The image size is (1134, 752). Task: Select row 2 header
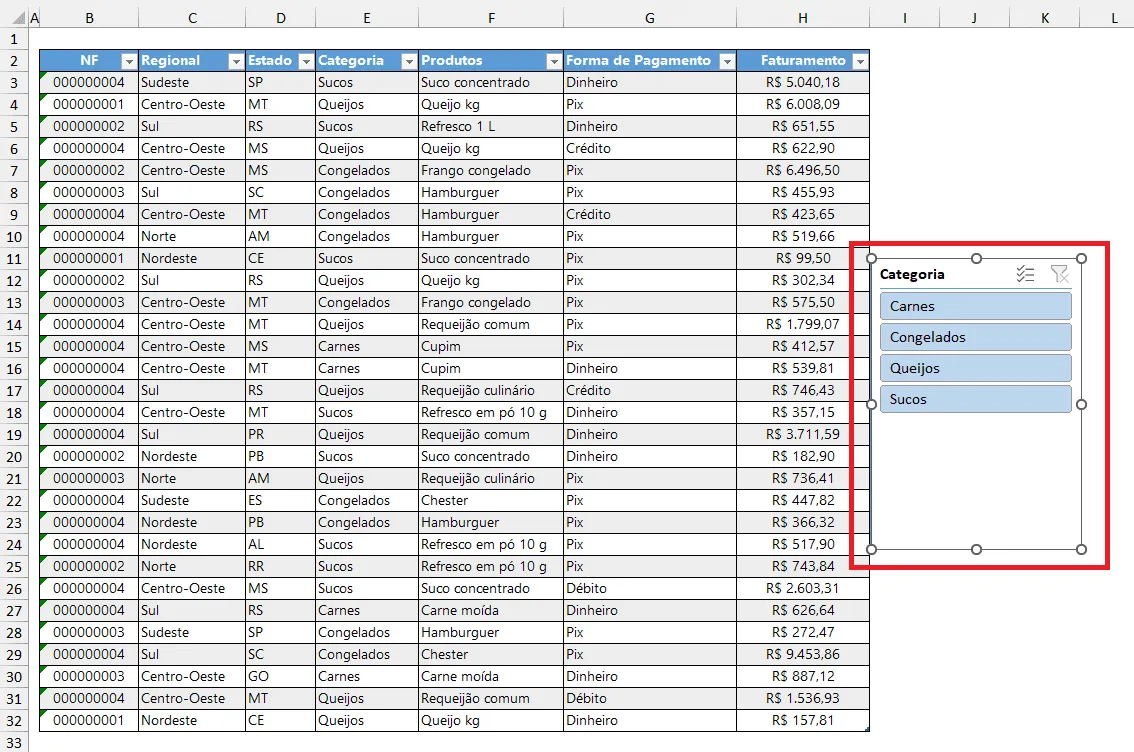point(14,61)
